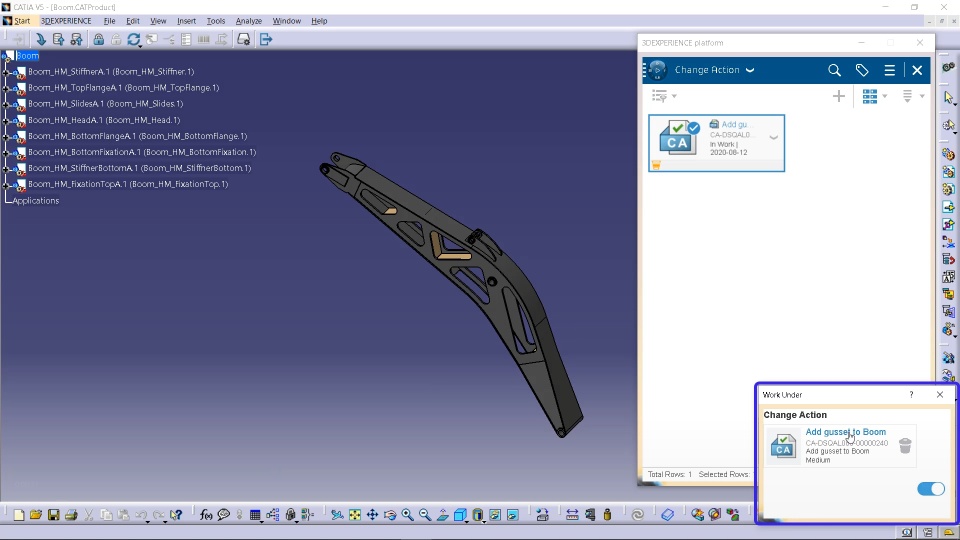Select Boom_HM_BottomFixationA.1 in the tree

[142, 152]
